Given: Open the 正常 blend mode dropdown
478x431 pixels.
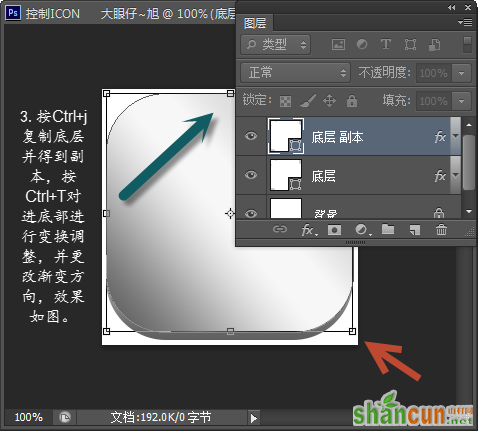Looking at the screenshot, I should tap(295, 73).
